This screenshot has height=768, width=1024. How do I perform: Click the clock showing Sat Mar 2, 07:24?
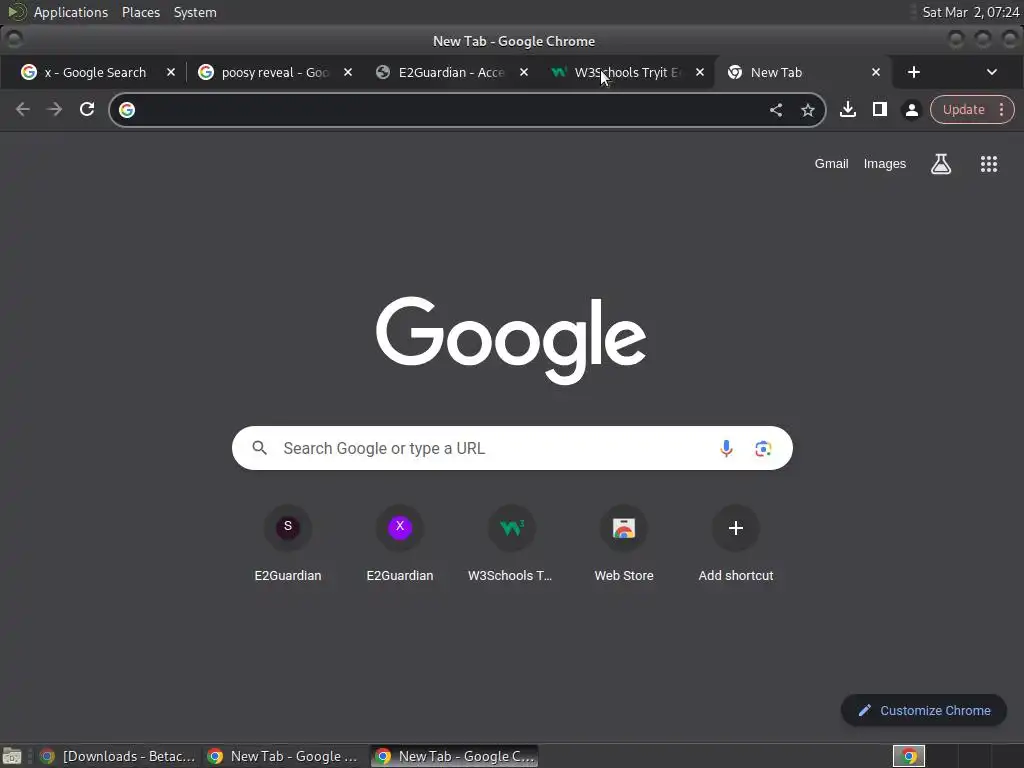[x=970, y=12]
